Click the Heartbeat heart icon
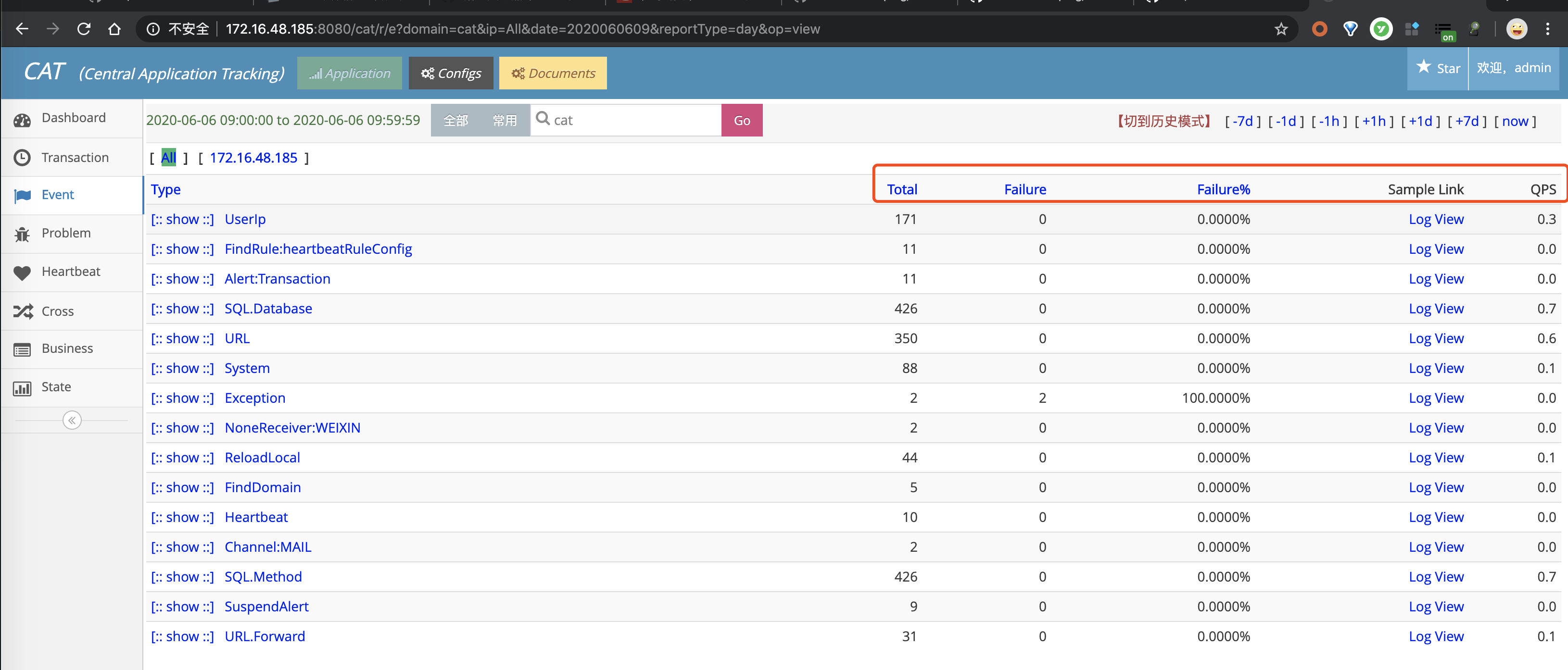The height and width of the screenshot is (670, 1568). tap(22, 273)
